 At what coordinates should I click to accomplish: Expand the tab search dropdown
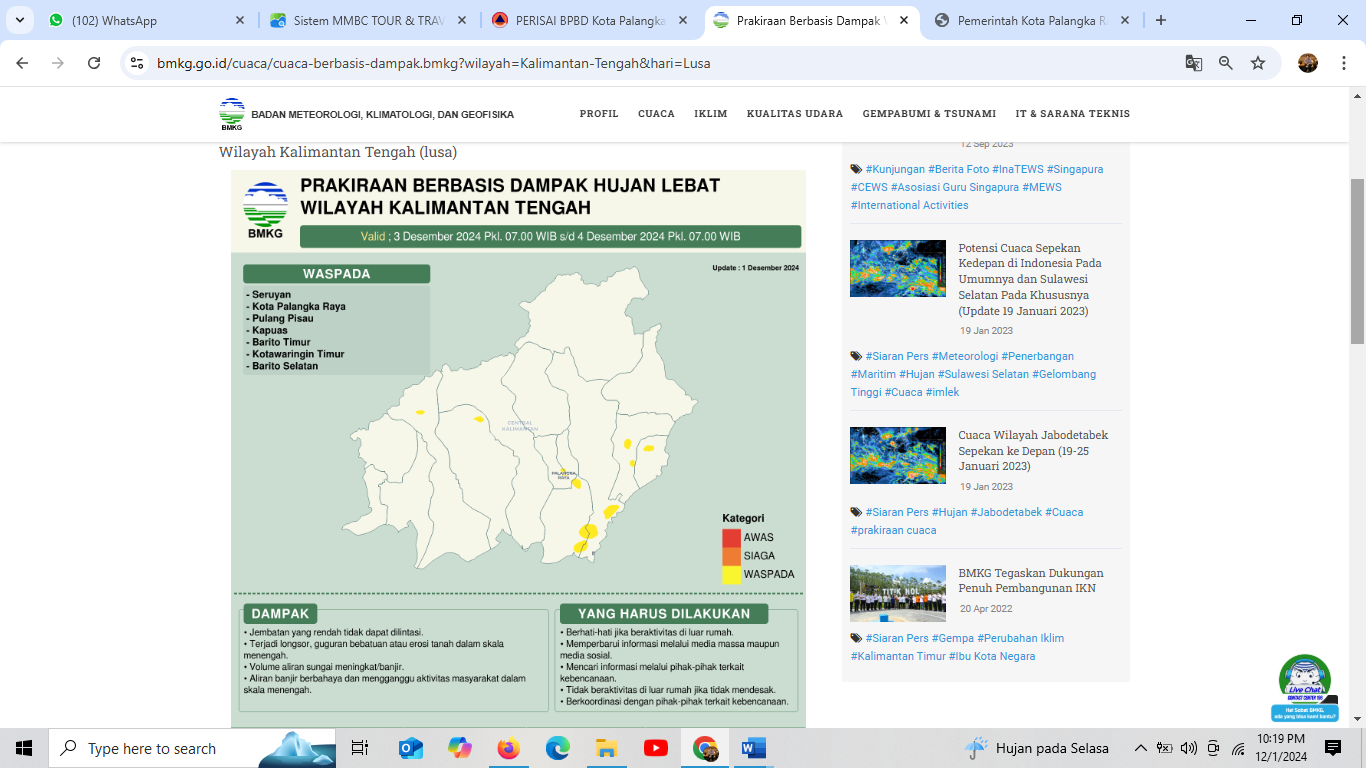(20, 20)
